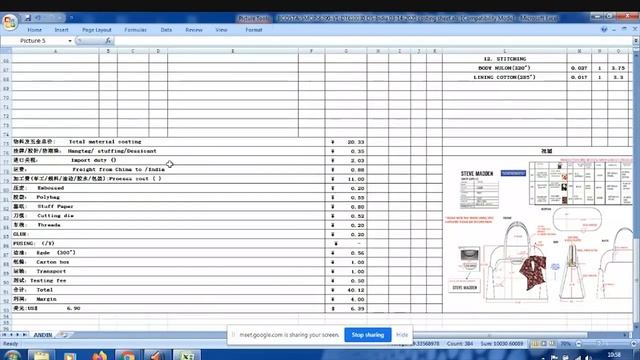Click 'Hangtag/ stuffing/Dessicant' cell
640x360 pixels.
click(x=112, y=151)
